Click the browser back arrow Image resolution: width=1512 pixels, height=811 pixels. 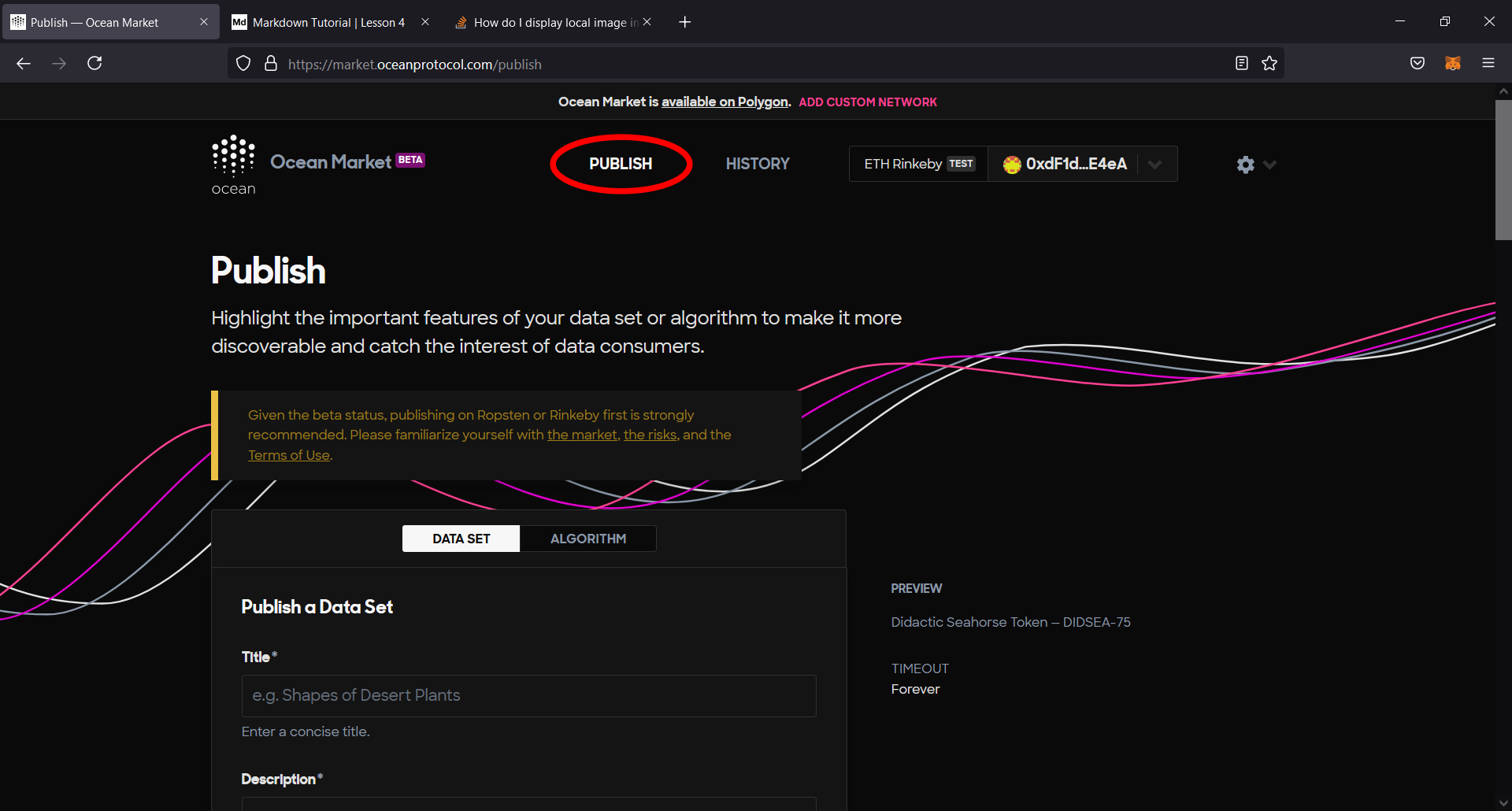[x=24, y=64]
